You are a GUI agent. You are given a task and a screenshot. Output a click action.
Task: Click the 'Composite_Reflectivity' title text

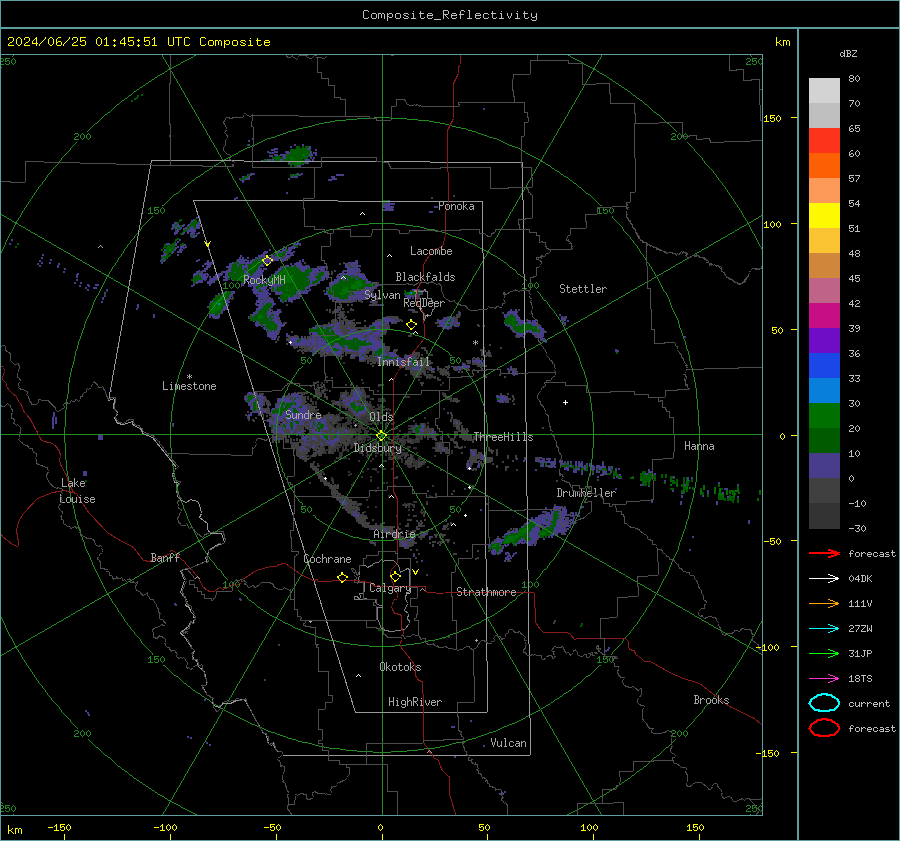(450, 15)
